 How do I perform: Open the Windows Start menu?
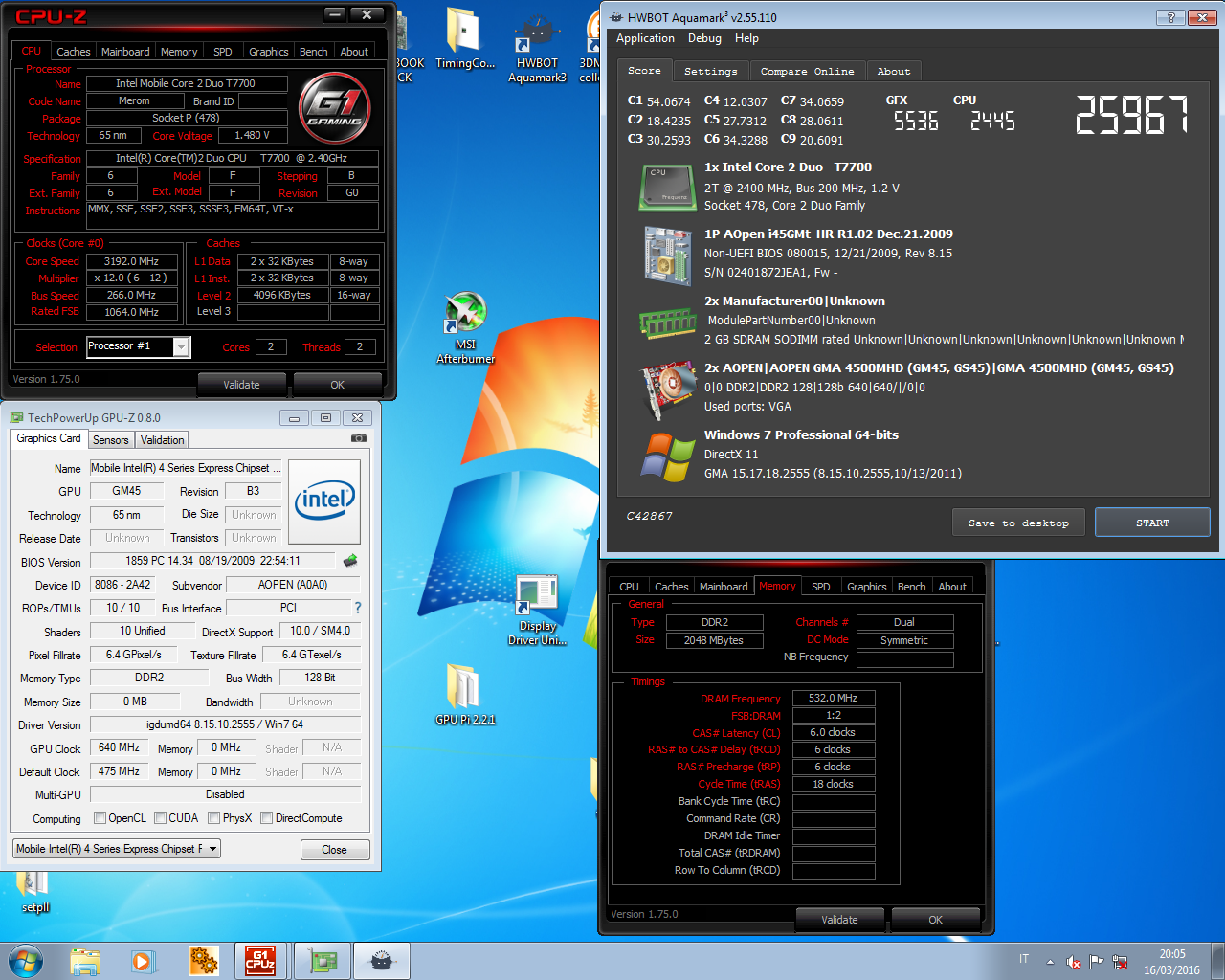point(26,961)
